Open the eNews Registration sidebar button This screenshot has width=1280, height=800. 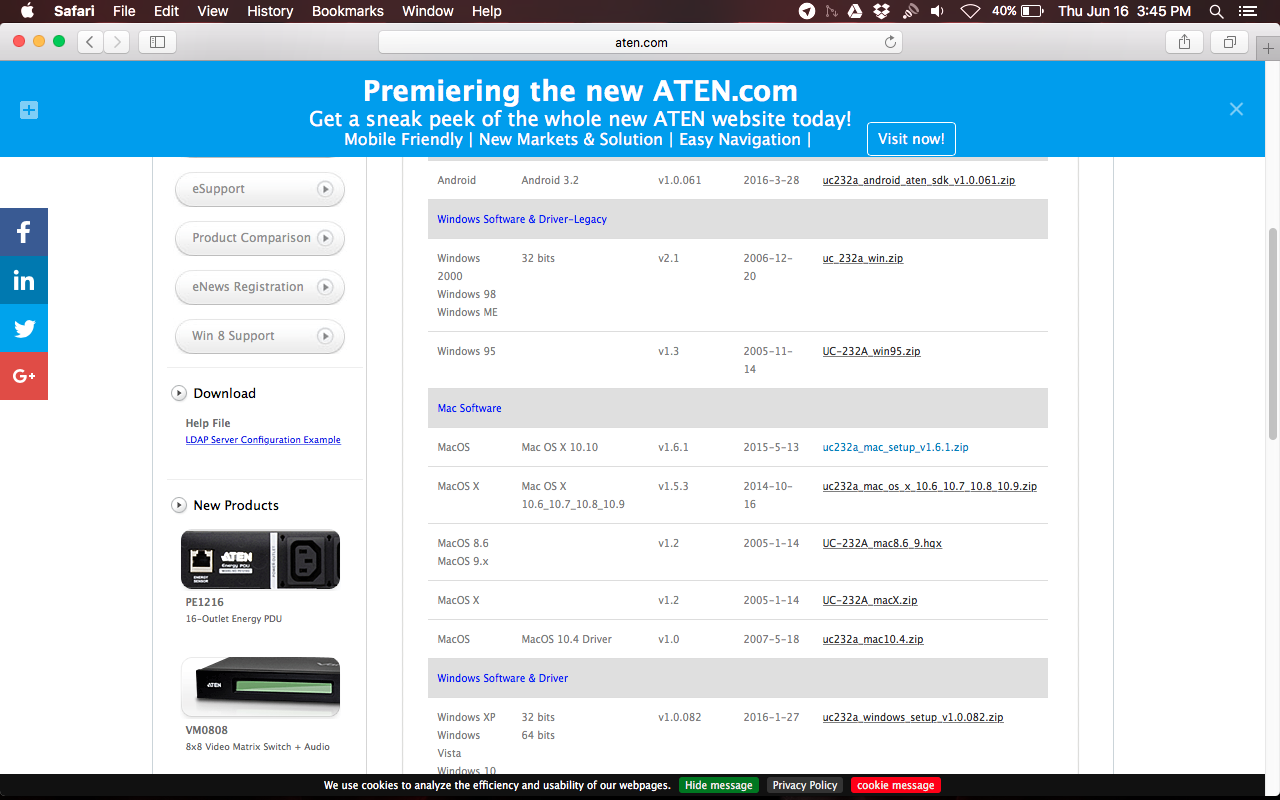tap(260, 287)
